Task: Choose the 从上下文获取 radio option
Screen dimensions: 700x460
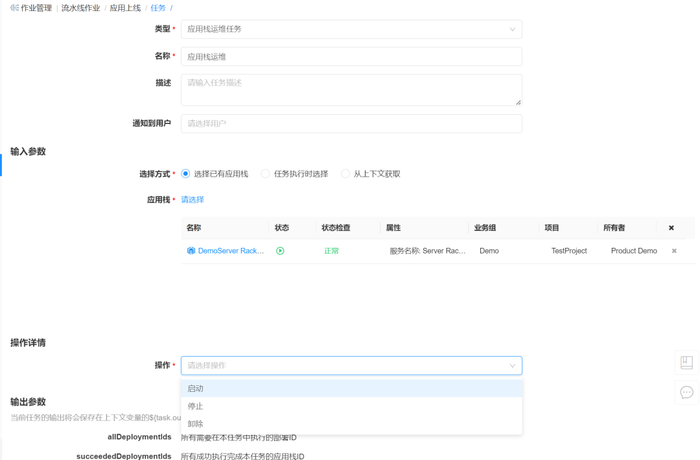Action: click(346, 174)
